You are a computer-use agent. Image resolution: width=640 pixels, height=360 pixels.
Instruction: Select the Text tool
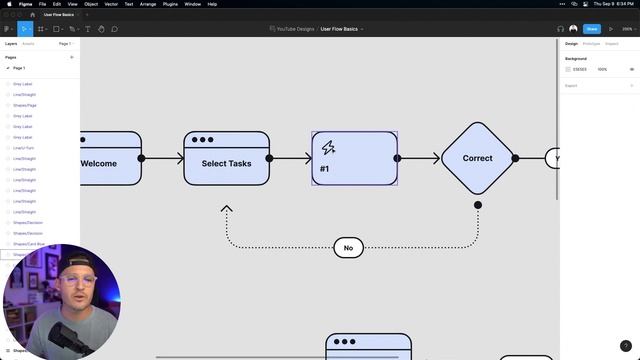pyautogui.click(x=88, y=29)
